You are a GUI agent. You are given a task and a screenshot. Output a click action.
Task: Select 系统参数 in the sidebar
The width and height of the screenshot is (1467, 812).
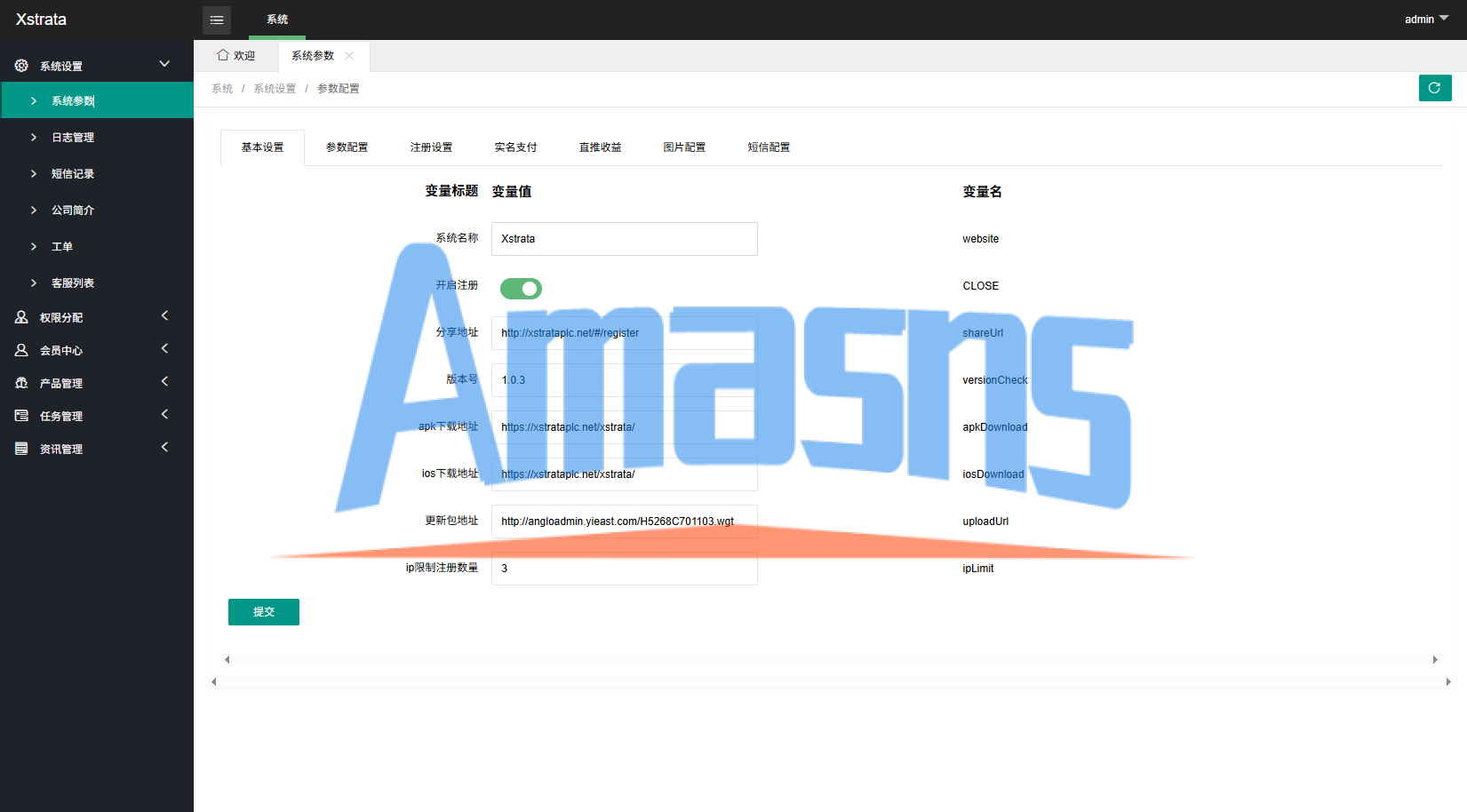pos(97,100)
